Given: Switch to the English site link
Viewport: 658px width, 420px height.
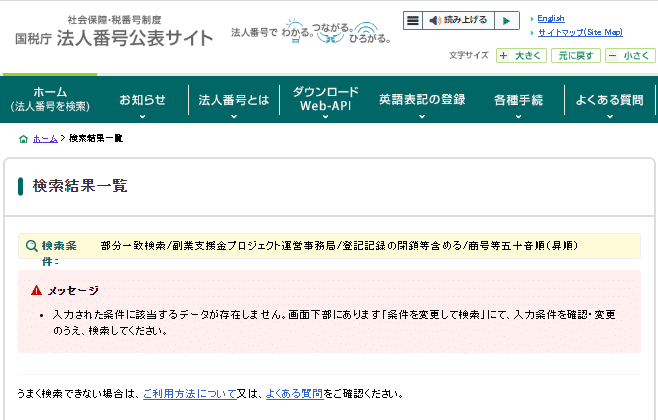Looking at the screenshot, I should (x=550, y=18).
